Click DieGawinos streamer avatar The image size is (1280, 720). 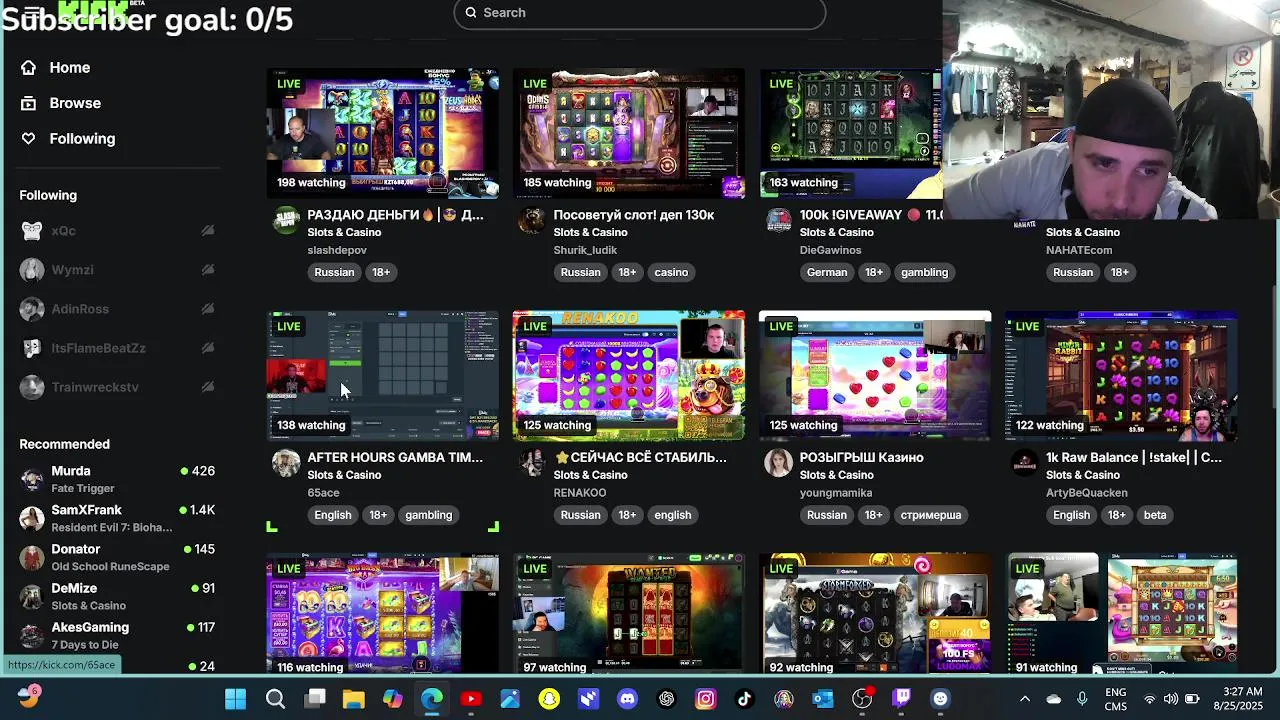pos(778,220)
